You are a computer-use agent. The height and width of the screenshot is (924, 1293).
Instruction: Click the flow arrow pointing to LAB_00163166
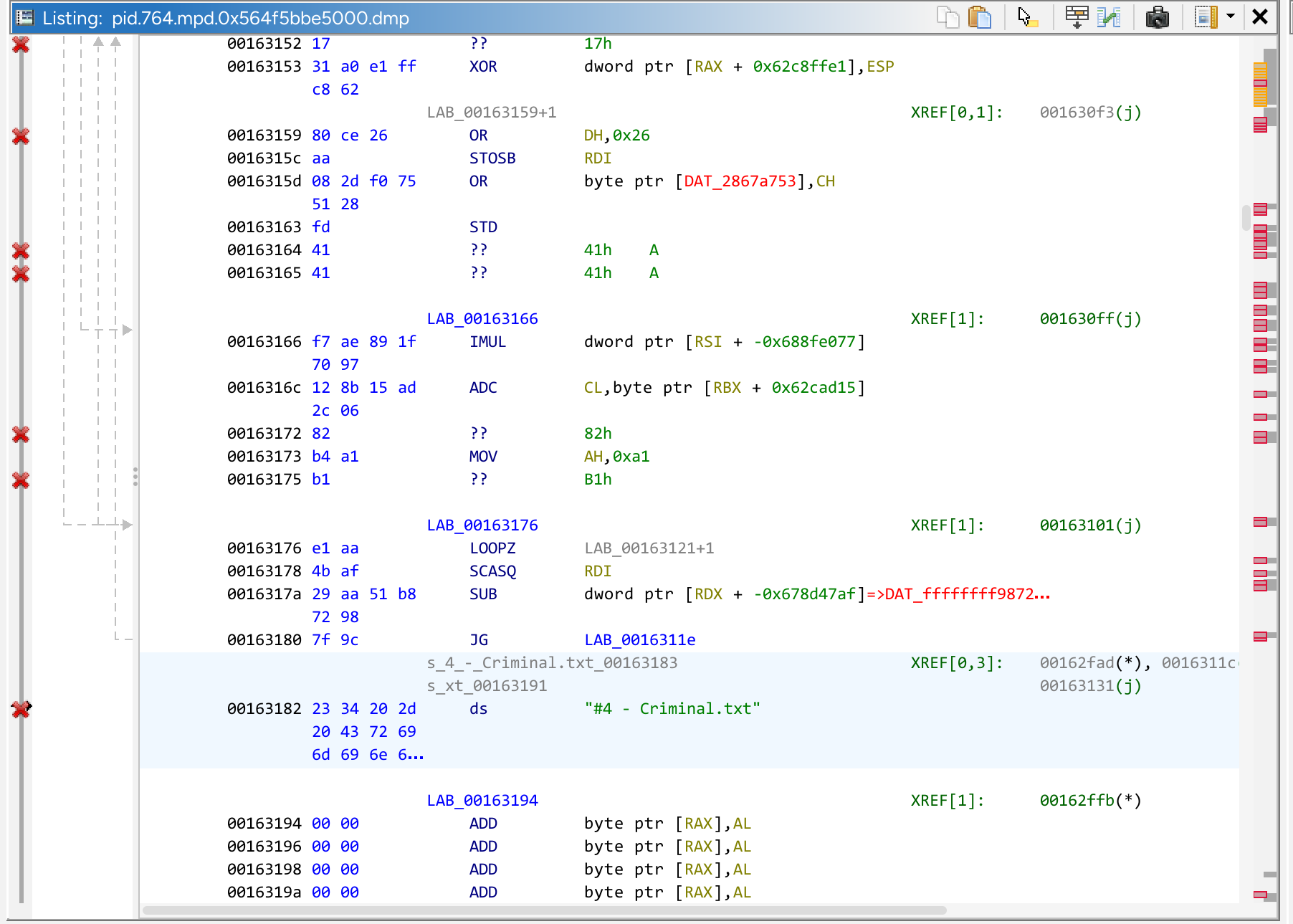coord(127,330)
